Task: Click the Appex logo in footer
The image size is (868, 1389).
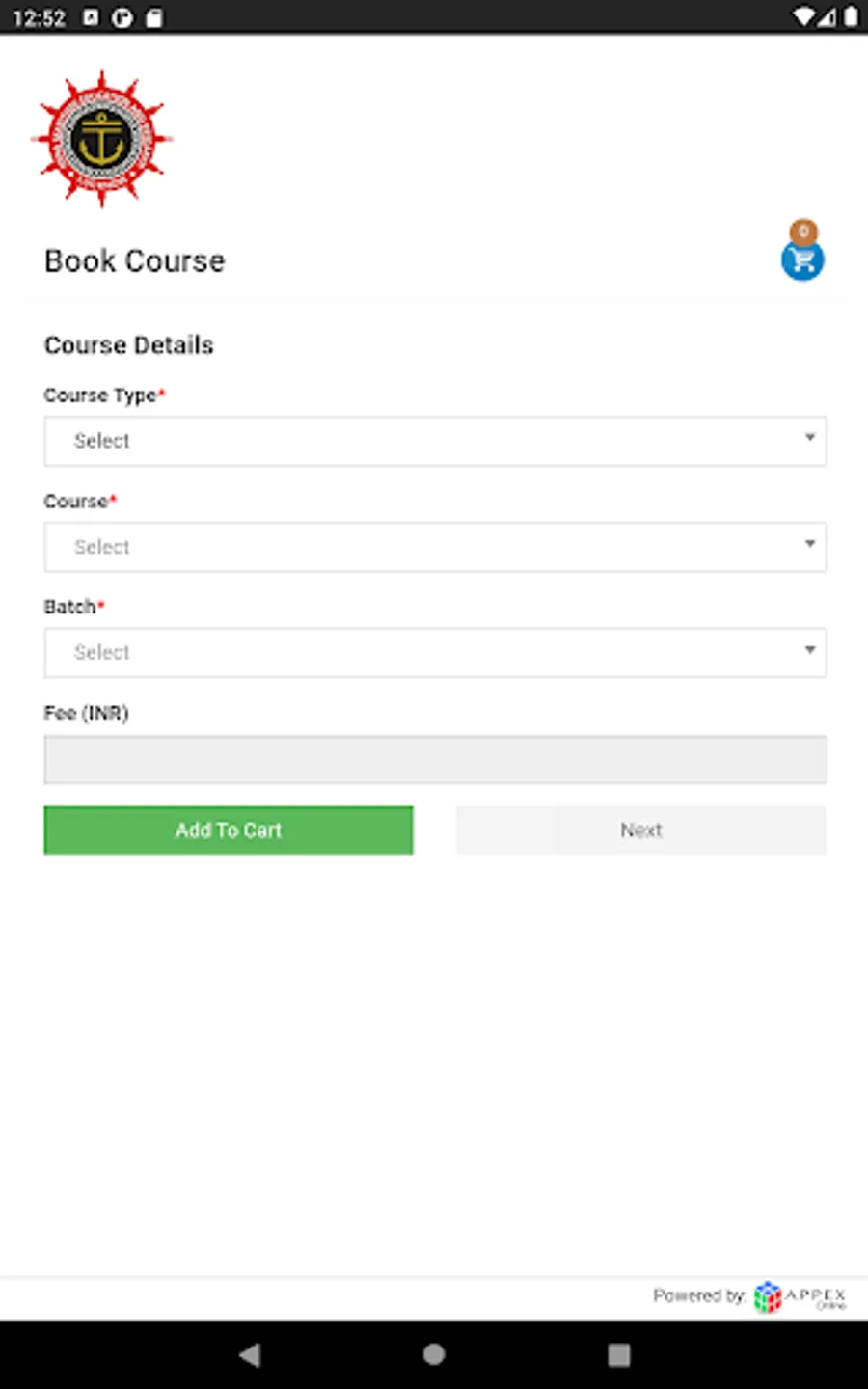Action: click(x=800, y=1296)
